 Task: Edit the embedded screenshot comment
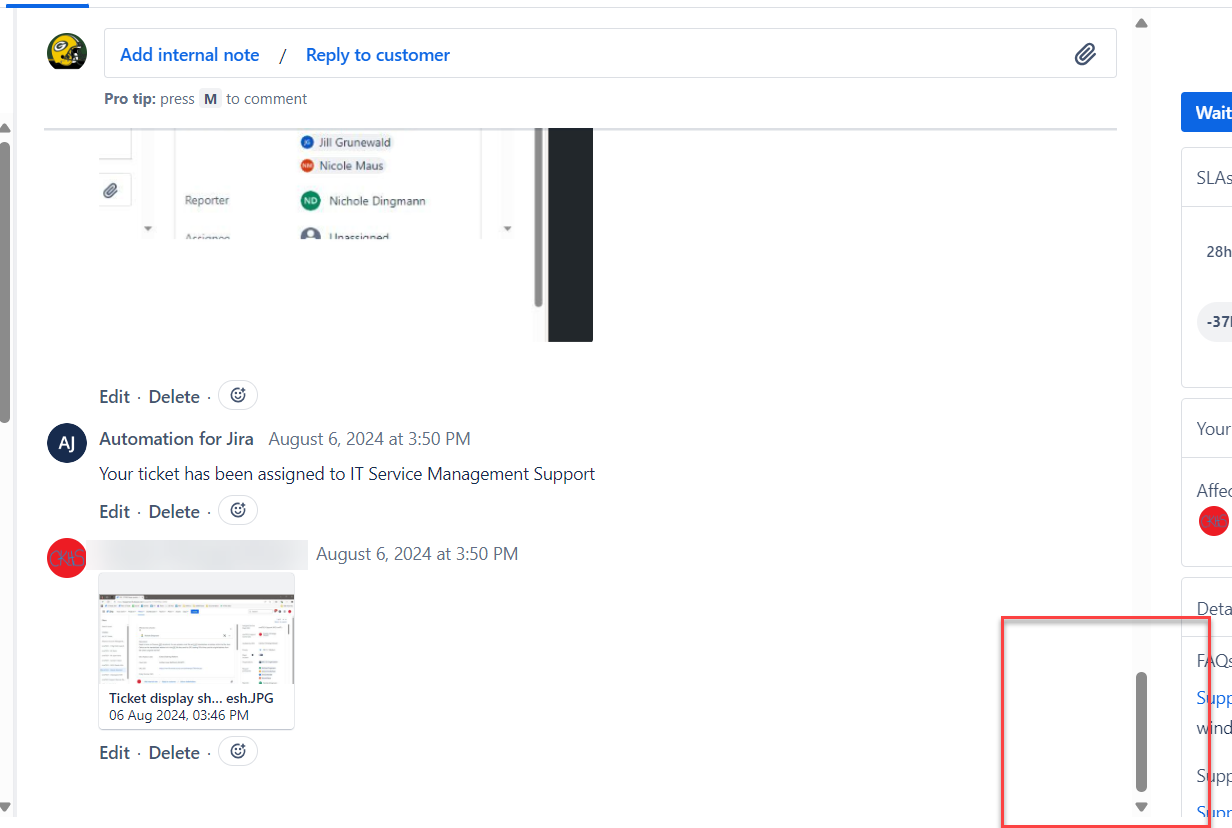point(114,396)
